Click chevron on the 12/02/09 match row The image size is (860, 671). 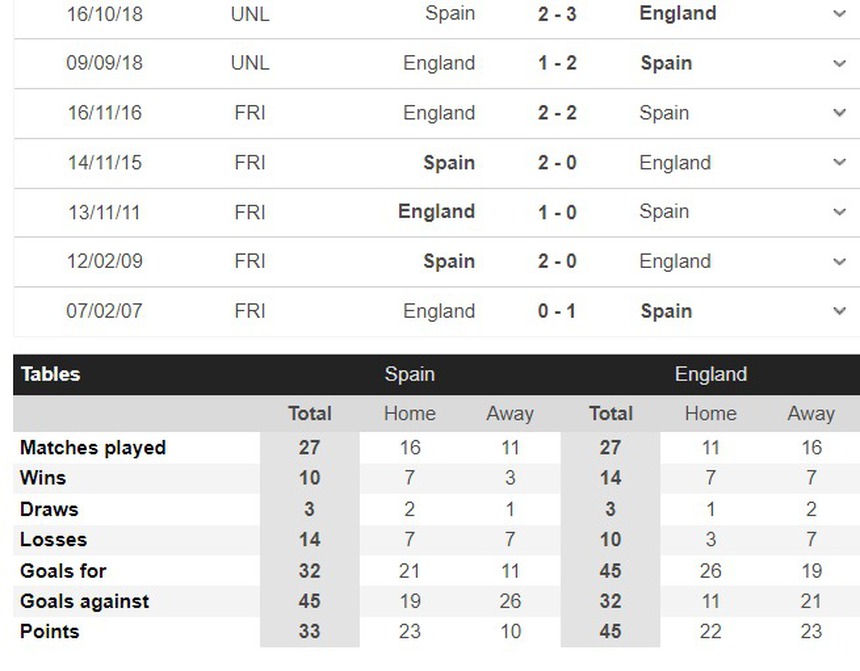(x=839, y=261)
